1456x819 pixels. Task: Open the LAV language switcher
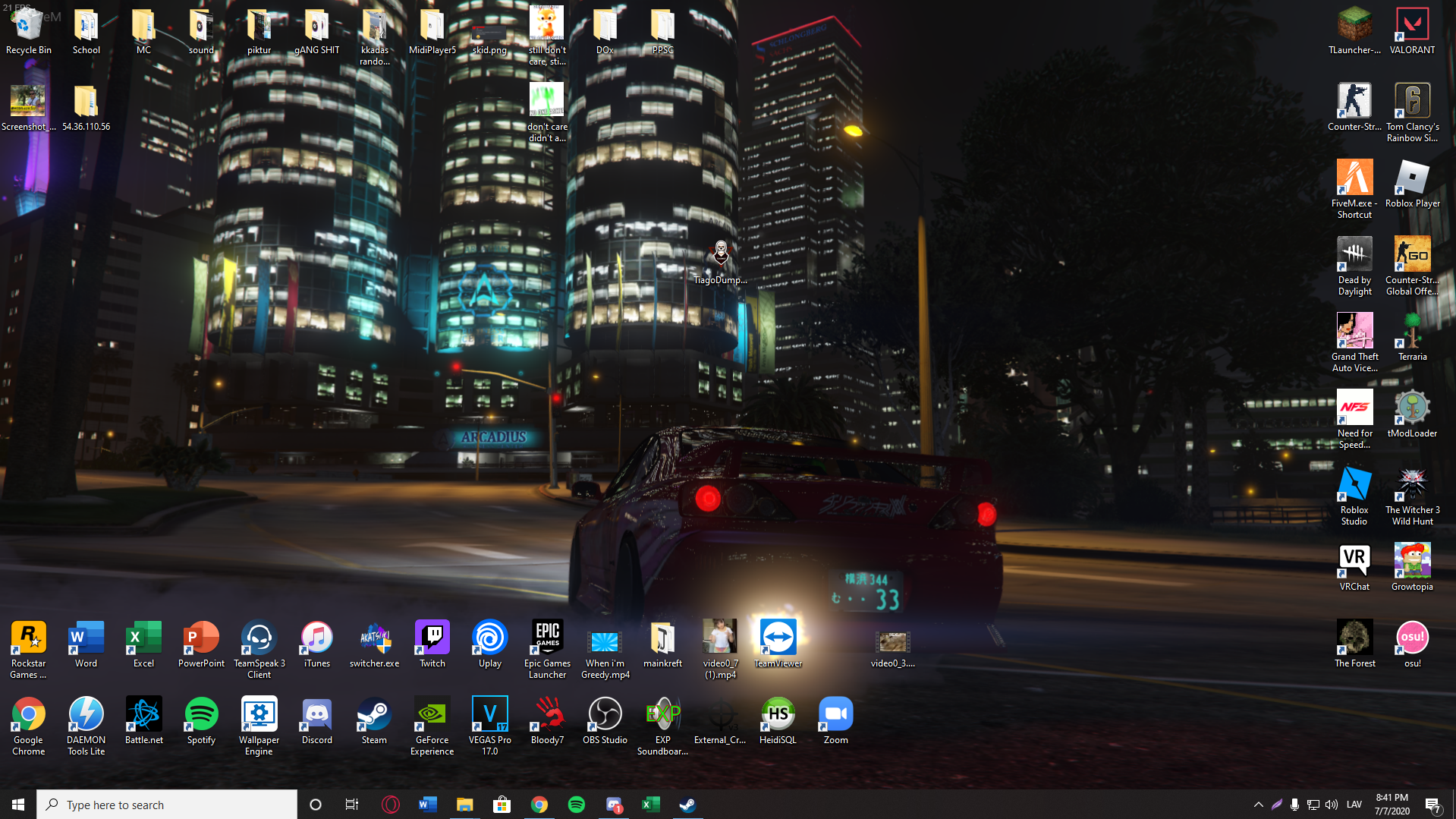pyautogui.click(x=1354, y=805)
